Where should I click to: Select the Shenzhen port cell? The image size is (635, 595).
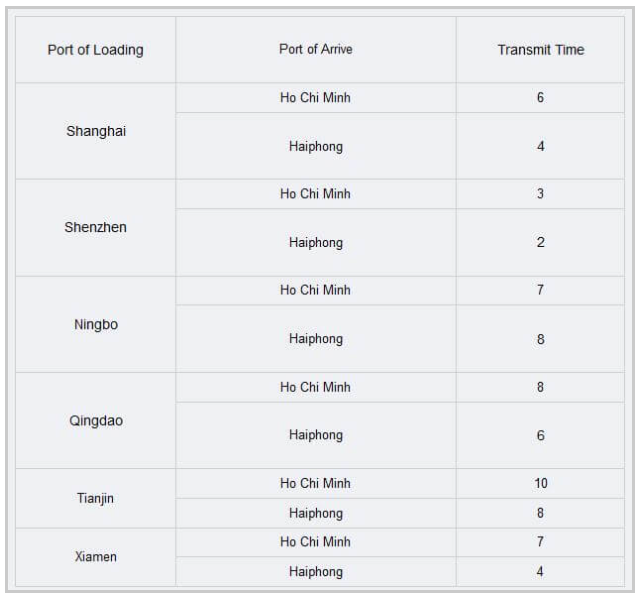click(x=95, y=227)
